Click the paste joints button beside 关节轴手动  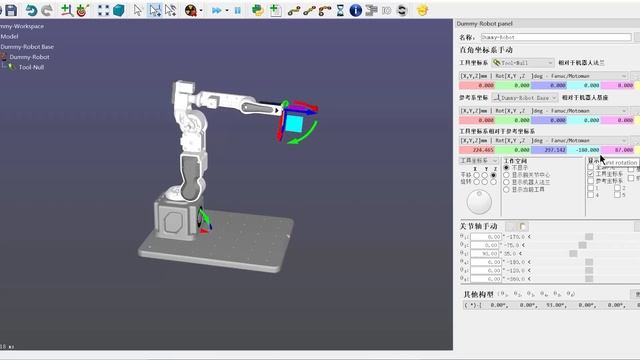point(523,226)
